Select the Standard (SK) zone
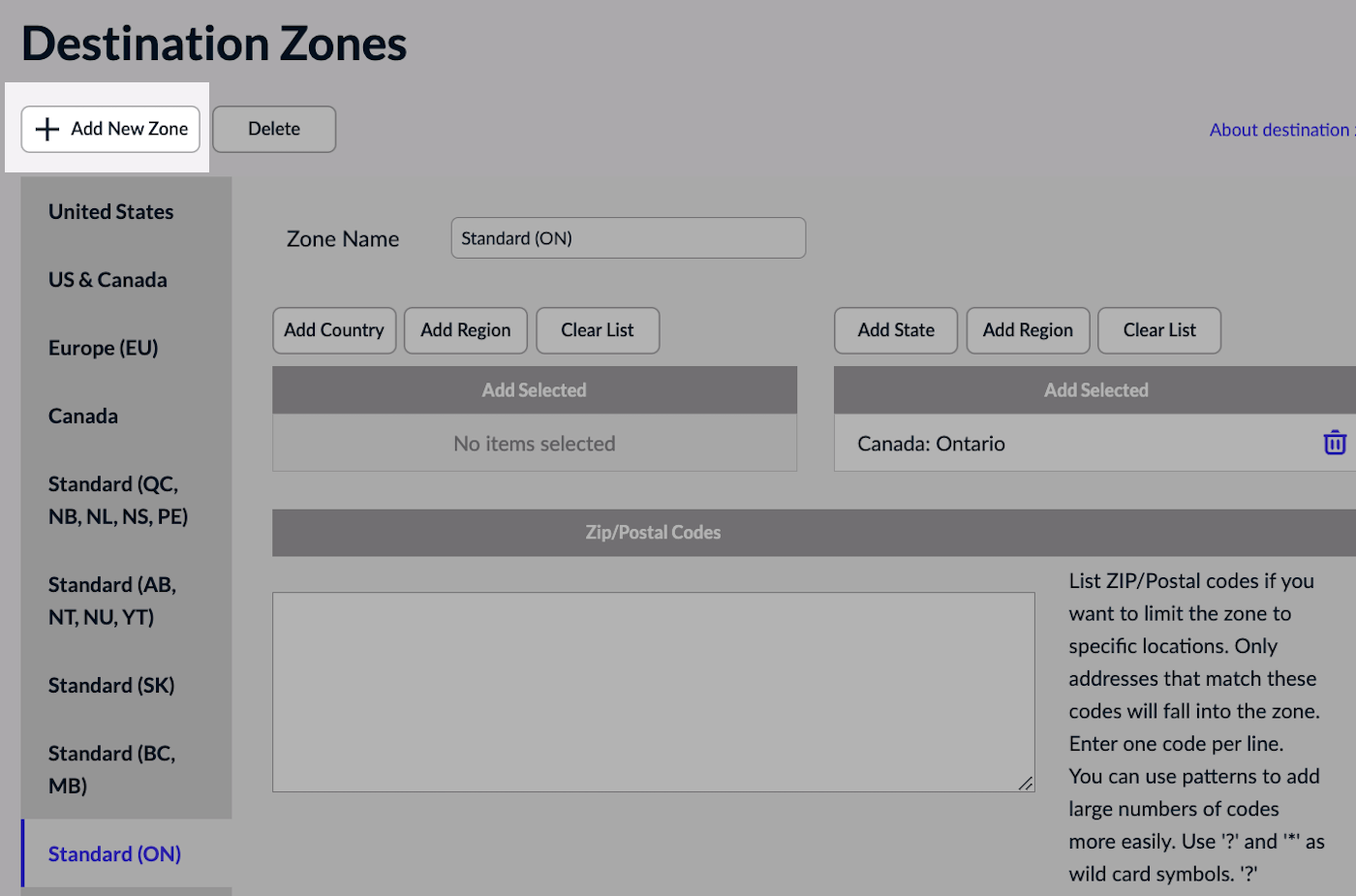Image resolution: width=1356 pixels, height=896 pixels. pos(111,685)
